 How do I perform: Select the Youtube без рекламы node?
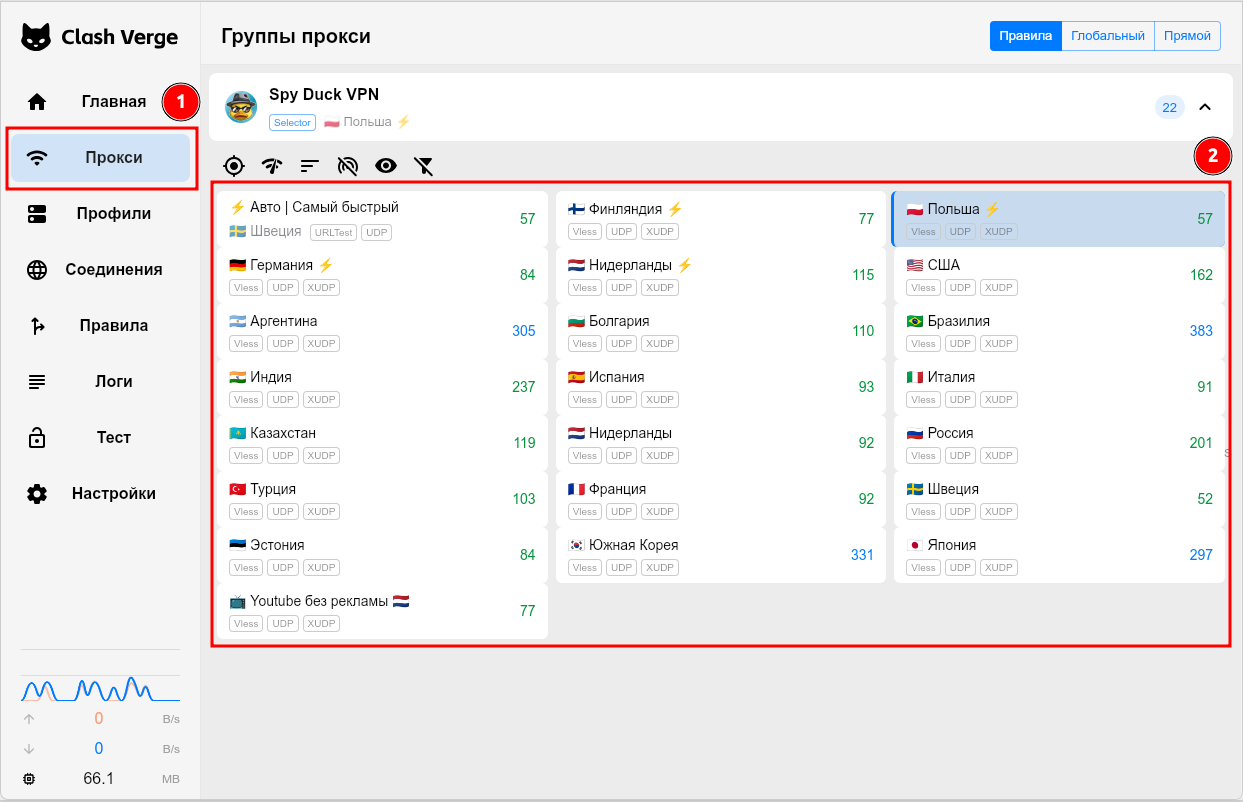pos(380,610)
